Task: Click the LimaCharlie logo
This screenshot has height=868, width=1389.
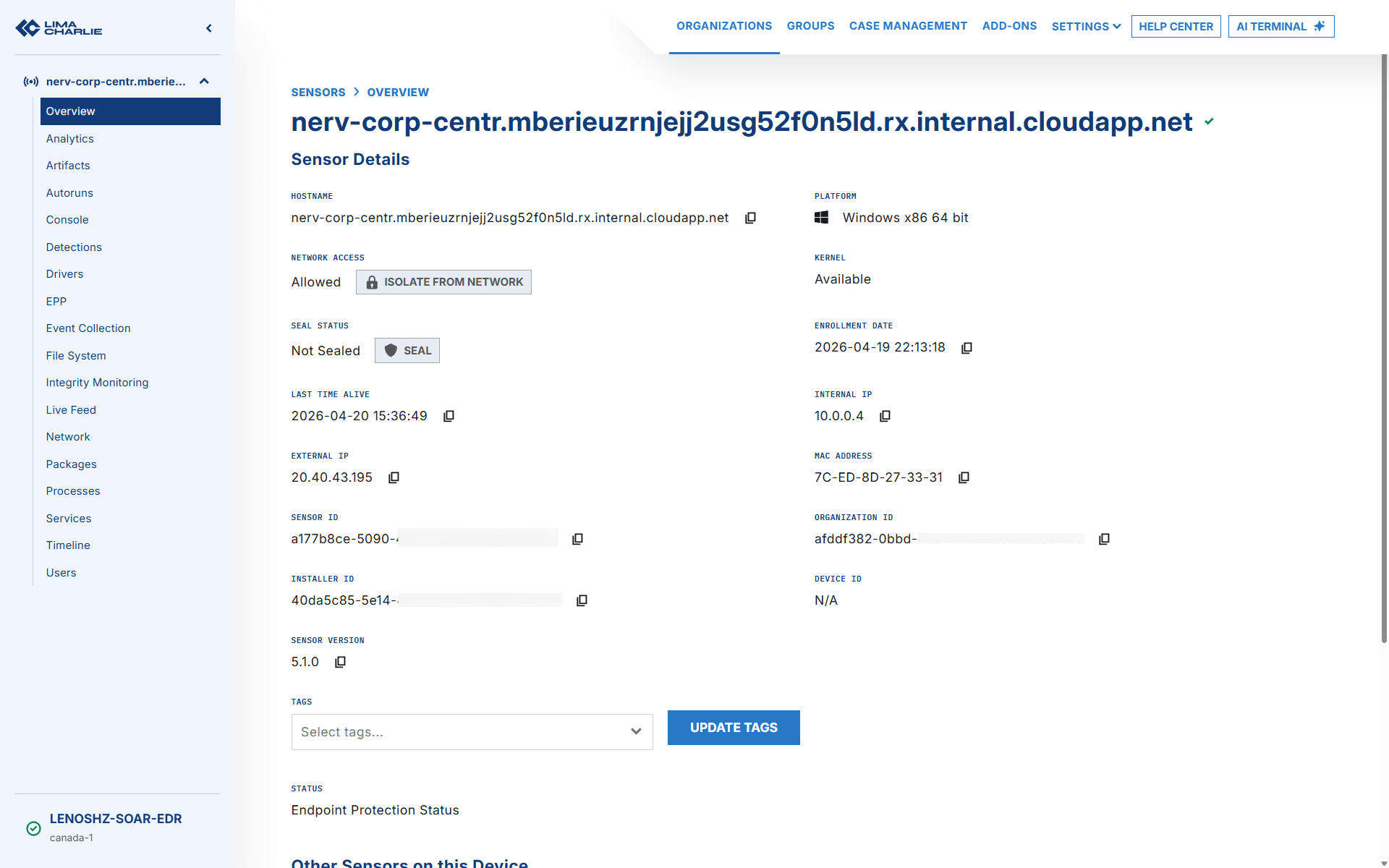Action: pos(59,28)
